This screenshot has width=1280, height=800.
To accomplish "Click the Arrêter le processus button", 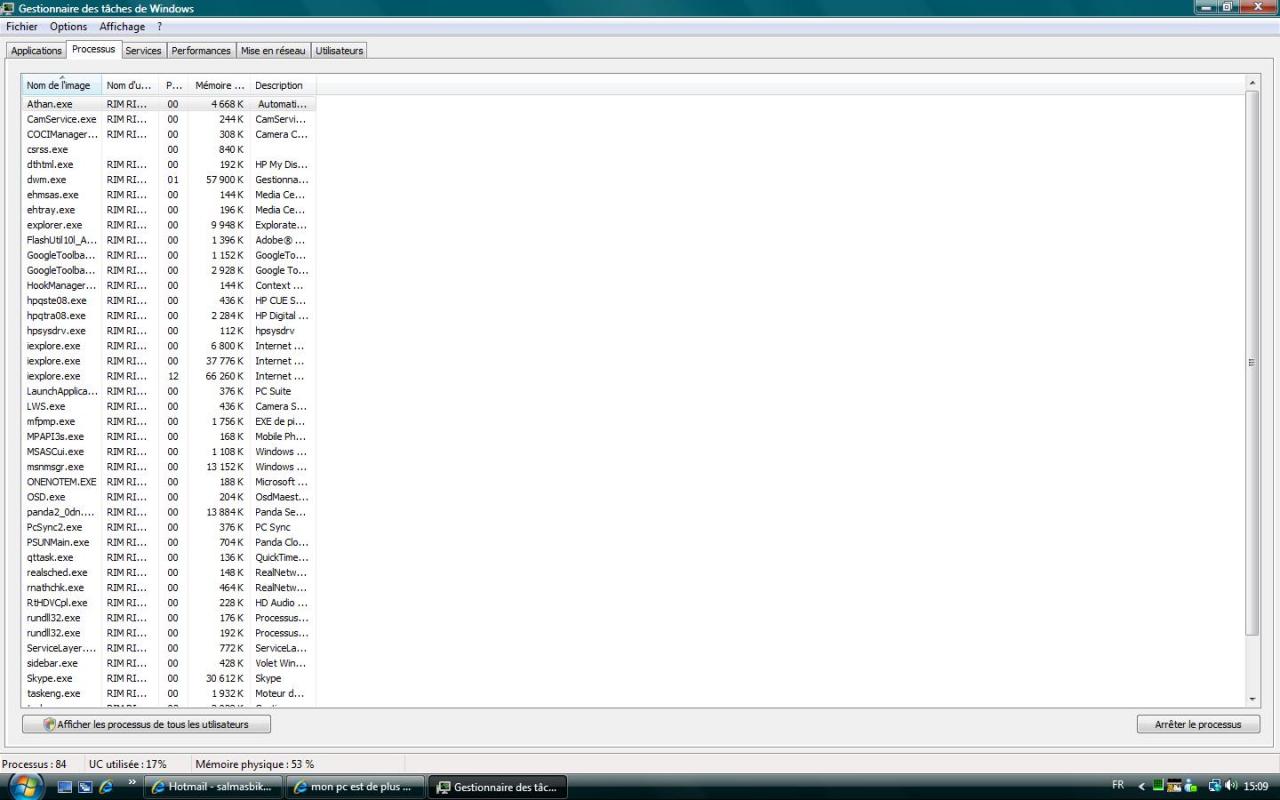I will pyautogui.click(x=1198, y=724).
